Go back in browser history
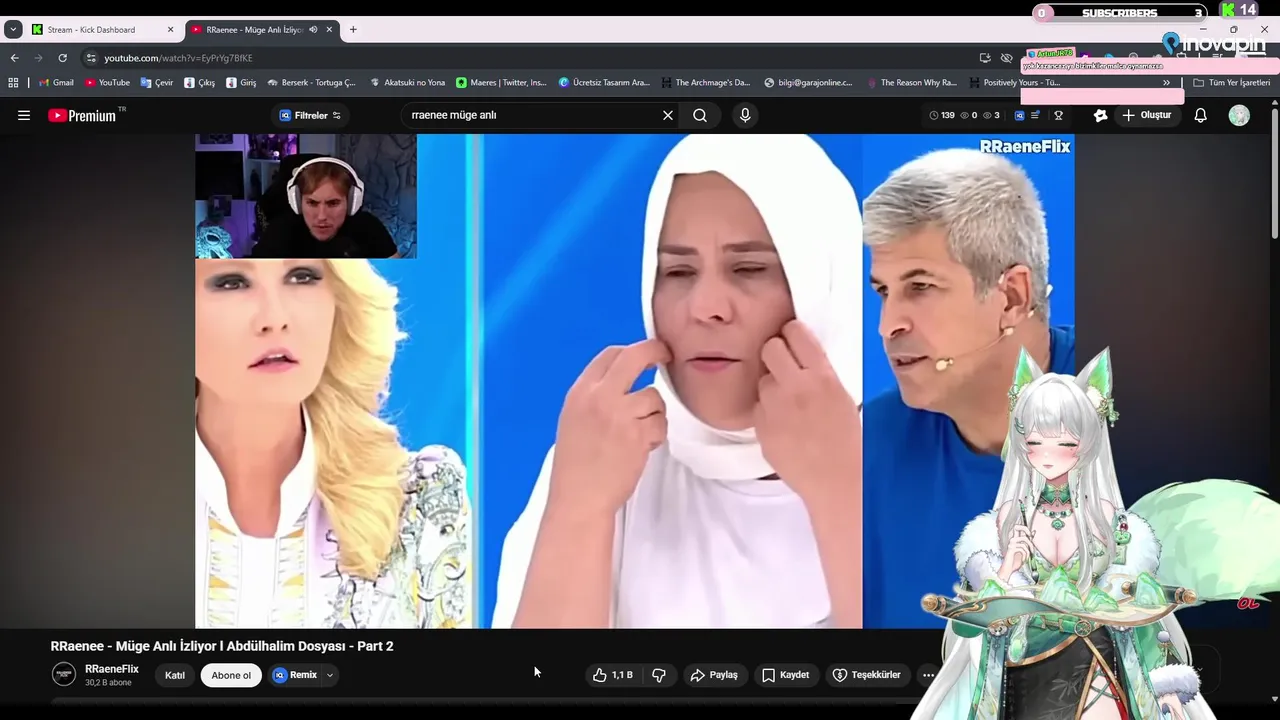The width and height of the screenshot is (1280, 720). pyautogui.click(x=14, y=58)
